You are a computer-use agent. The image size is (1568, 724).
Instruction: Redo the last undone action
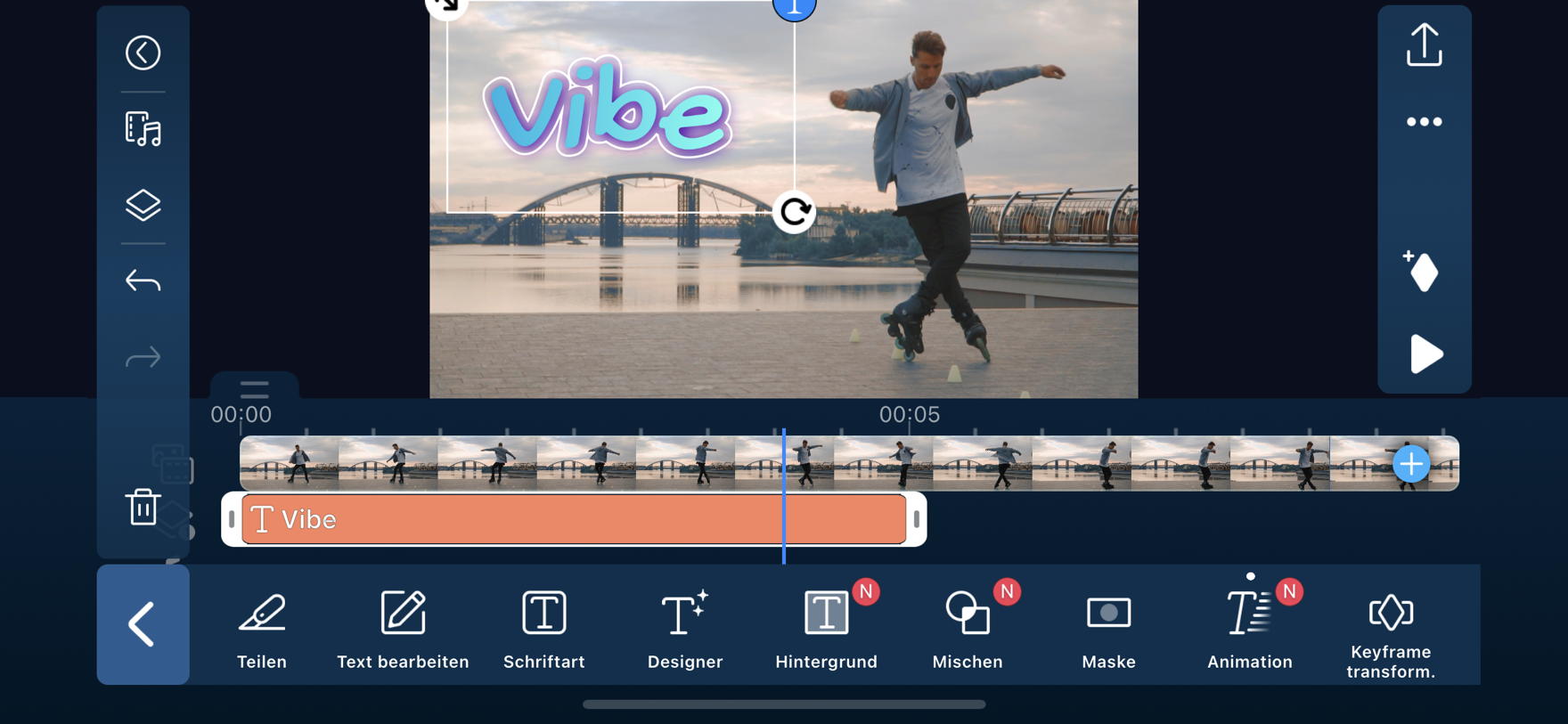143,357
